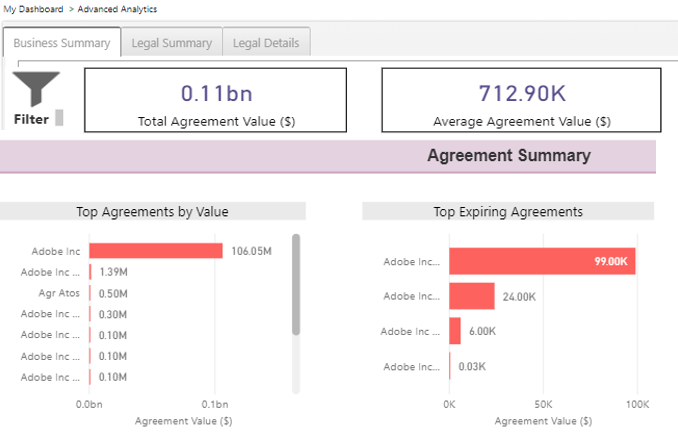Select the Total Agreement Value card

tap(216, 100)
